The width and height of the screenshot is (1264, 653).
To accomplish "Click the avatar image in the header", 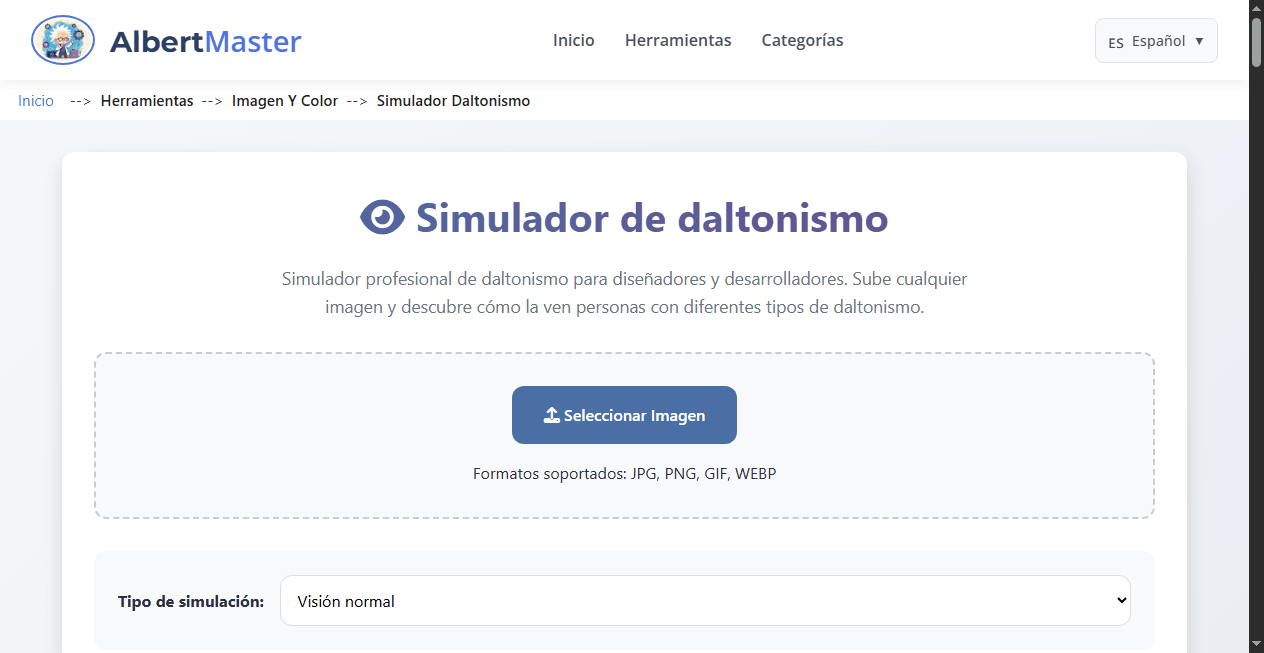I will point(62,40).
